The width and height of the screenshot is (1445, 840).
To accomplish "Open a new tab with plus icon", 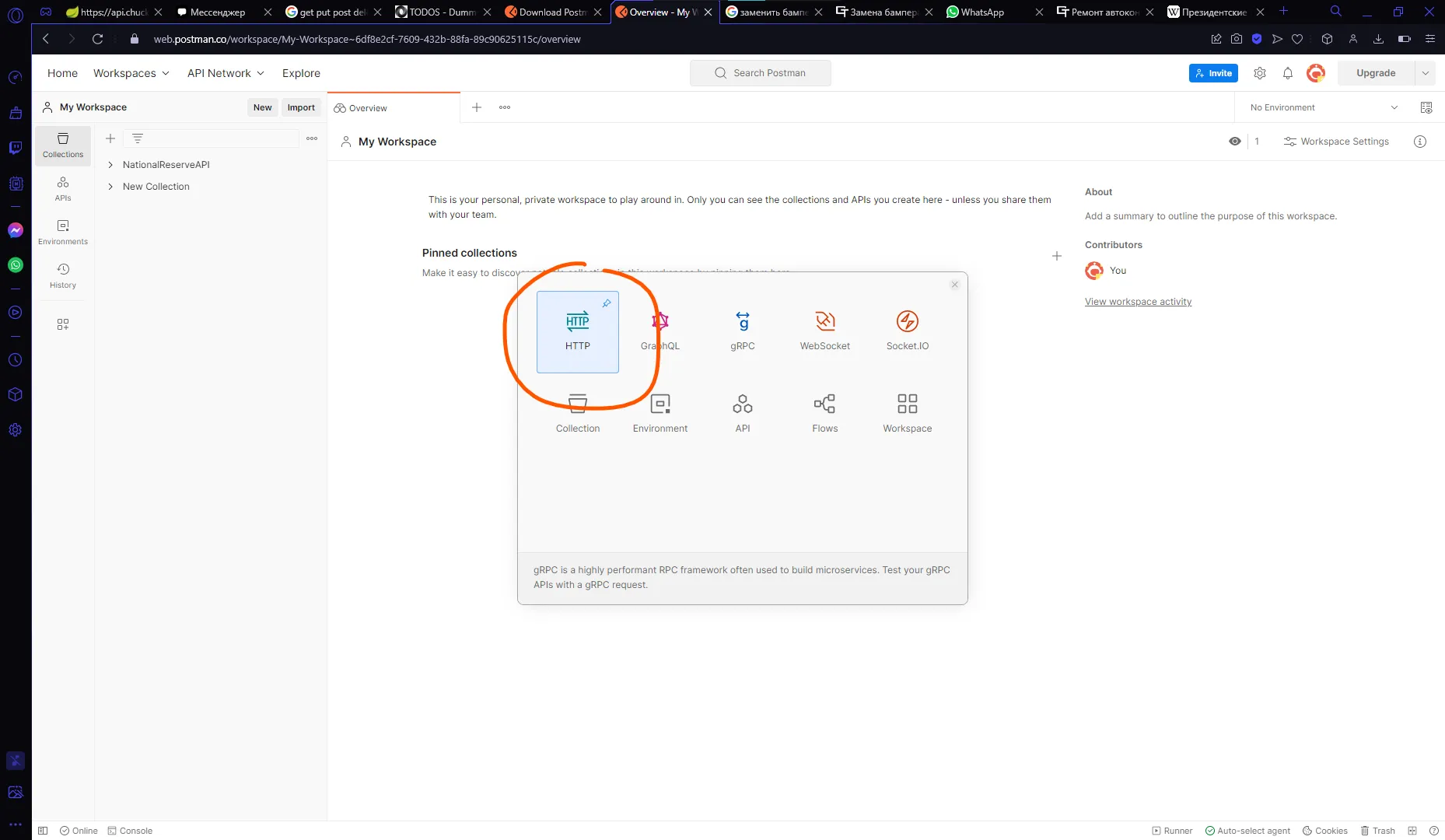I will tap(477, 107).
